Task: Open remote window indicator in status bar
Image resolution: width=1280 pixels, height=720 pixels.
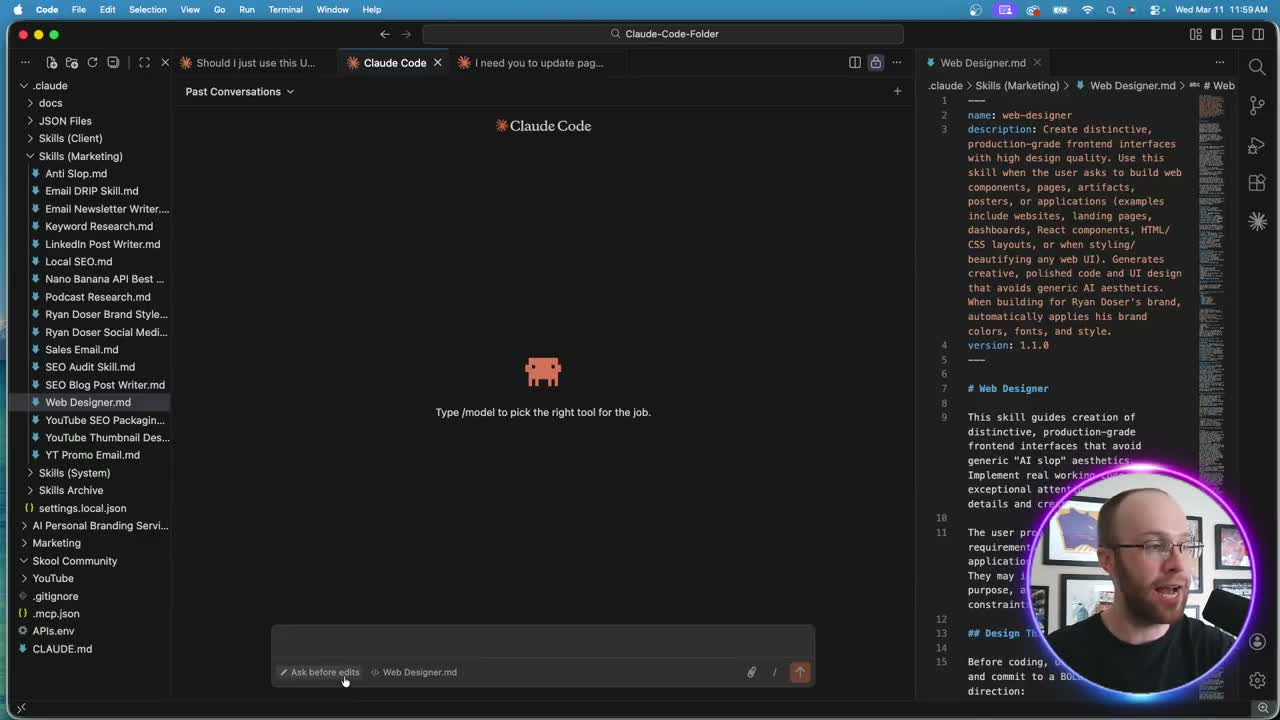Action: coord(21,708)
